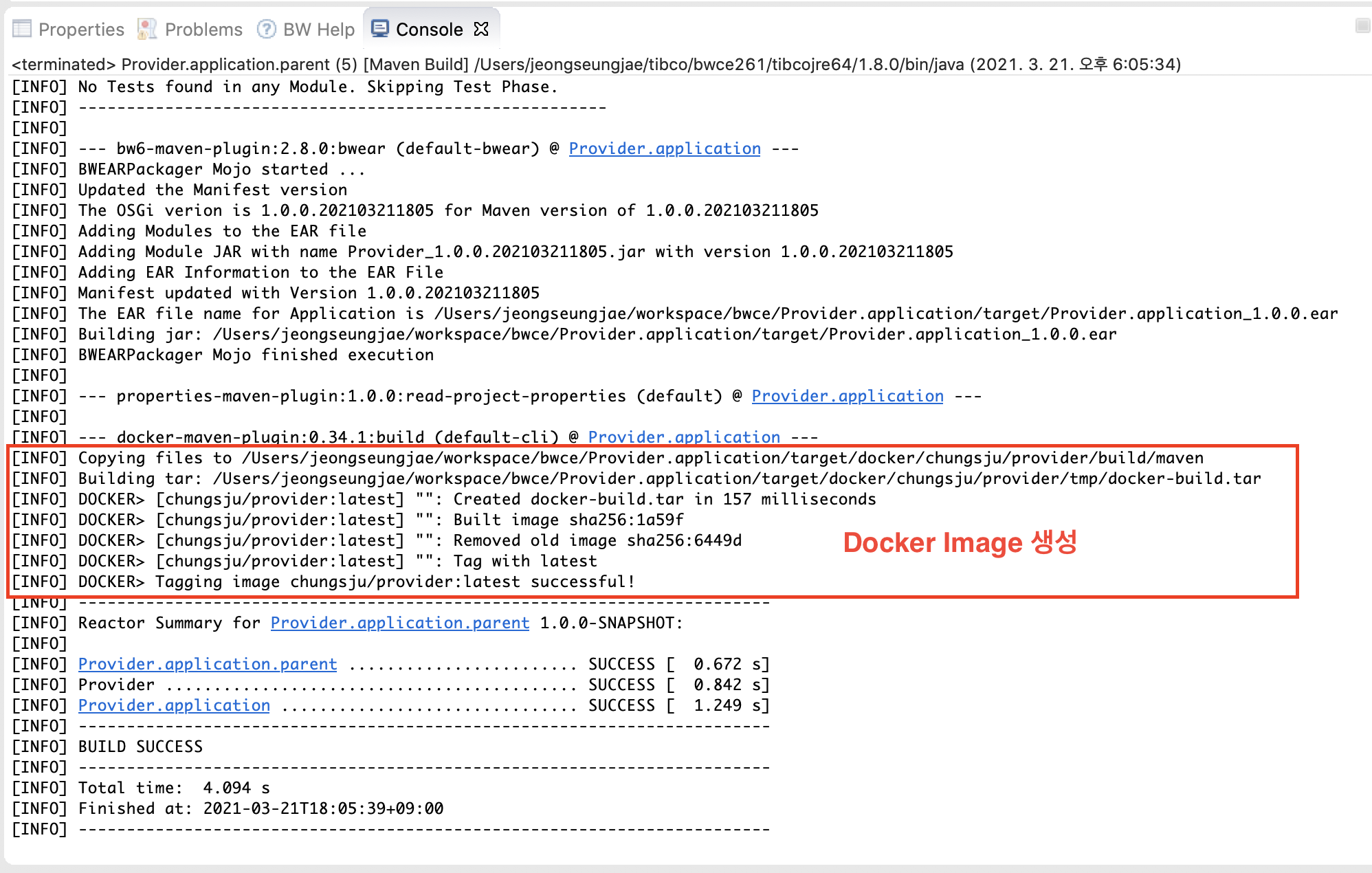Open Provider.application link with 1.249 s
The image size is (1372, 873).
(174, 705)
